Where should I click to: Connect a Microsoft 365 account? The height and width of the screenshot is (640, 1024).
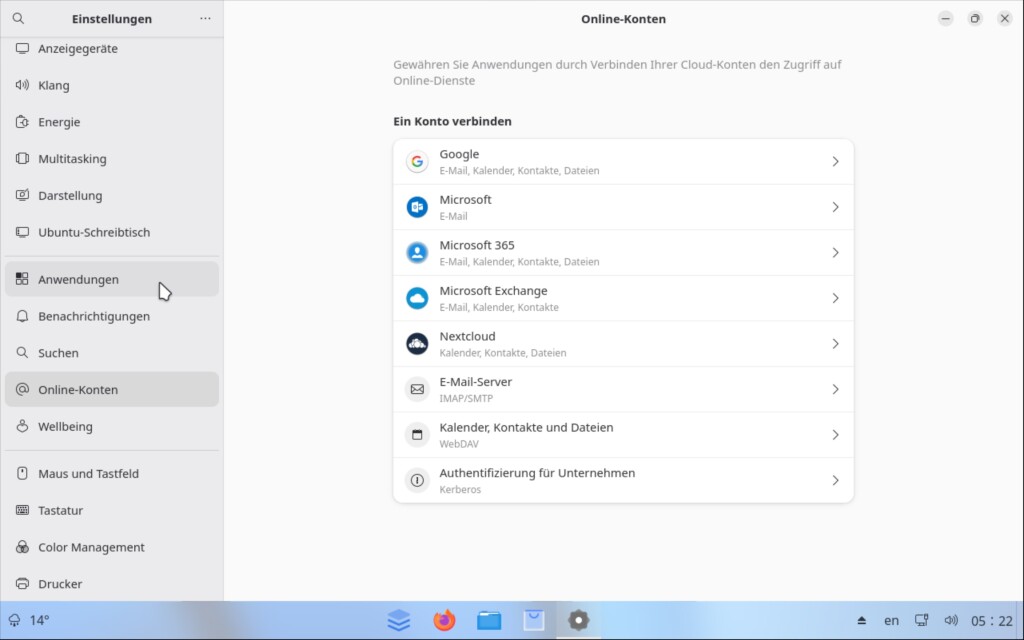623,253
